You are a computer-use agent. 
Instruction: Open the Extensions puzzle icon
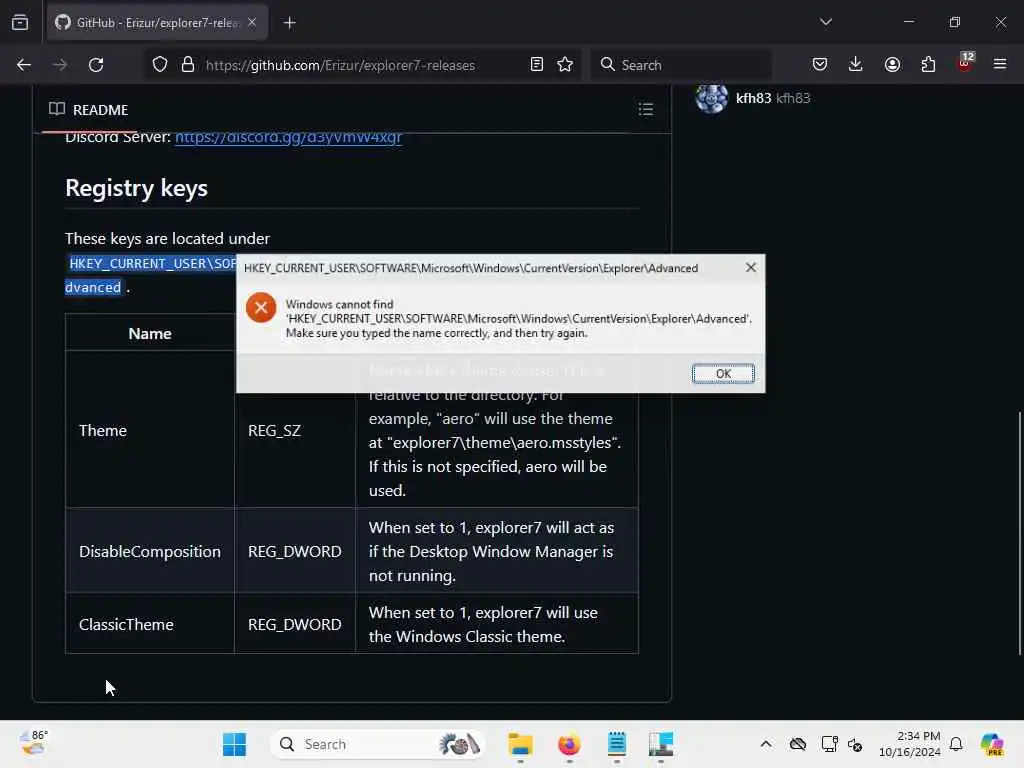pyautogui.click(x=928, y=65)
